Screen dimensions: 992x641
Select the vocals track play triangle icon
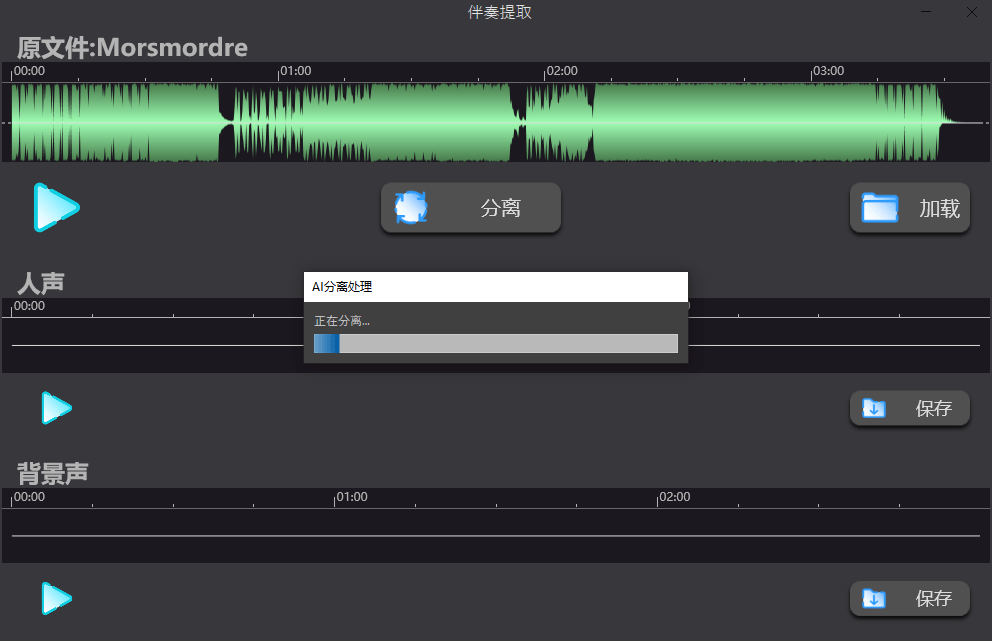56,408
